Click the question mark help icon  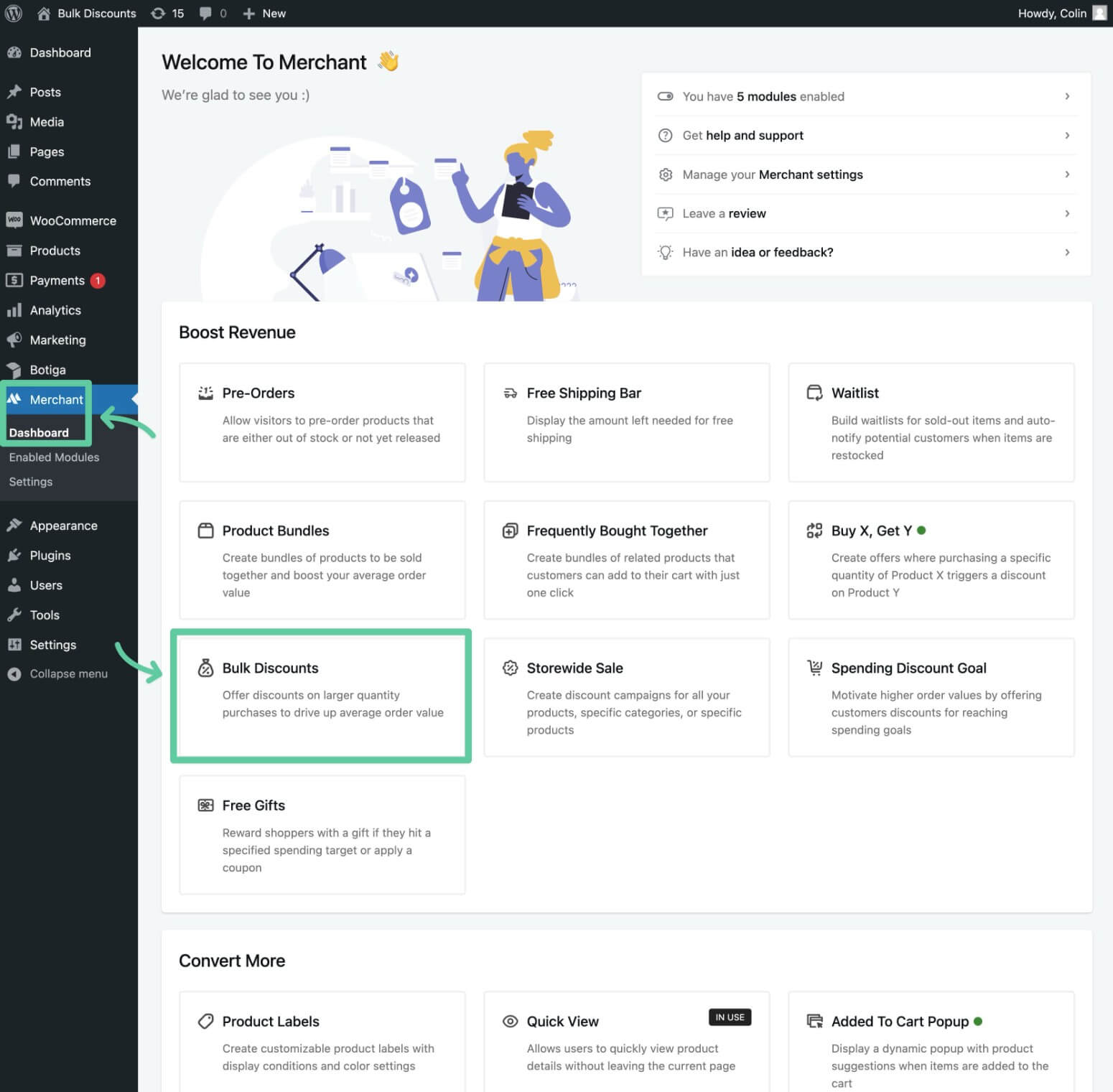pyautogui.click(x=666, y=135)
